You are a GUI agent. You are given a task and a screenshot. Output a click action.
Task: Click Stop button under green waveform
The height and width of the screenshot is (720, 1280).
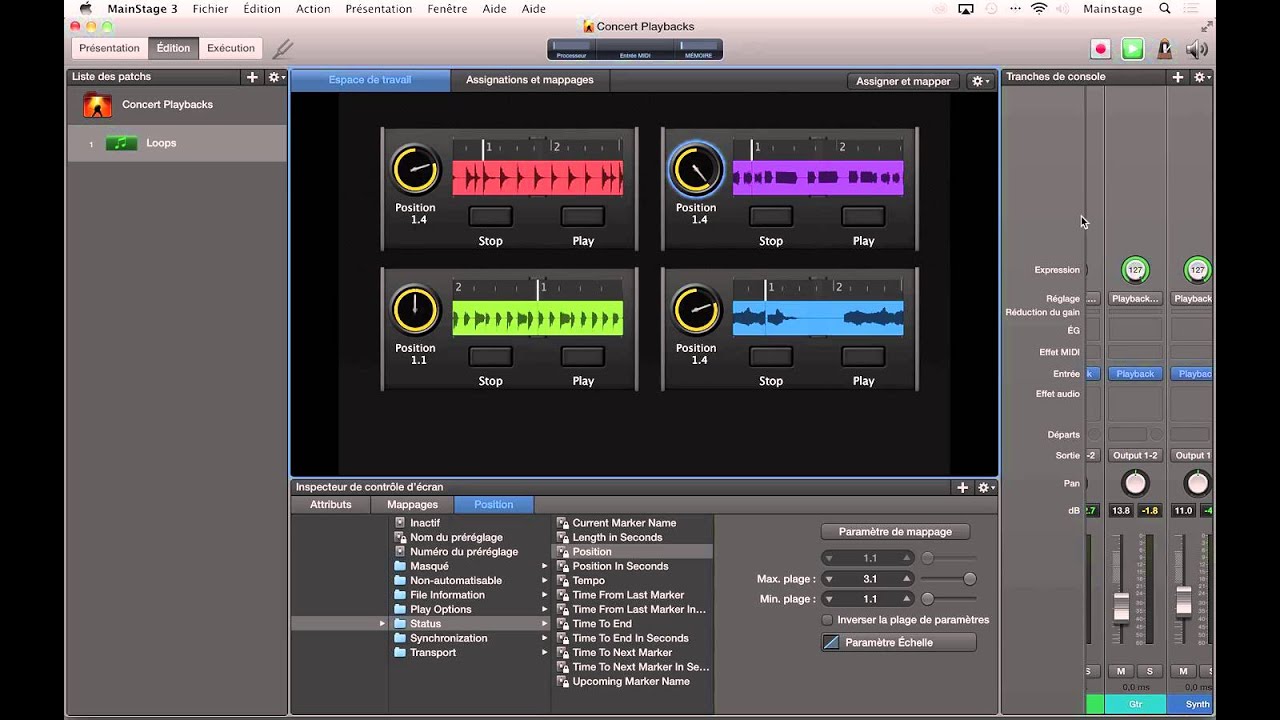490,356
